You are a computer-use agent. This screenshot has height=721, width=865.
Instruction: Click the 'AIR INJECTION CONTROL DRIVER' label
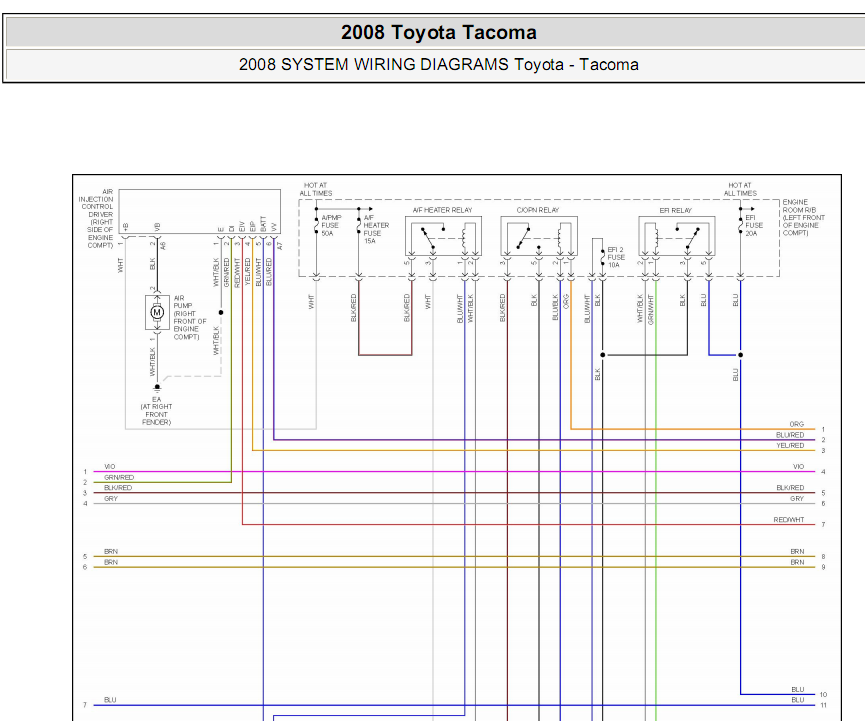point(97,218)
